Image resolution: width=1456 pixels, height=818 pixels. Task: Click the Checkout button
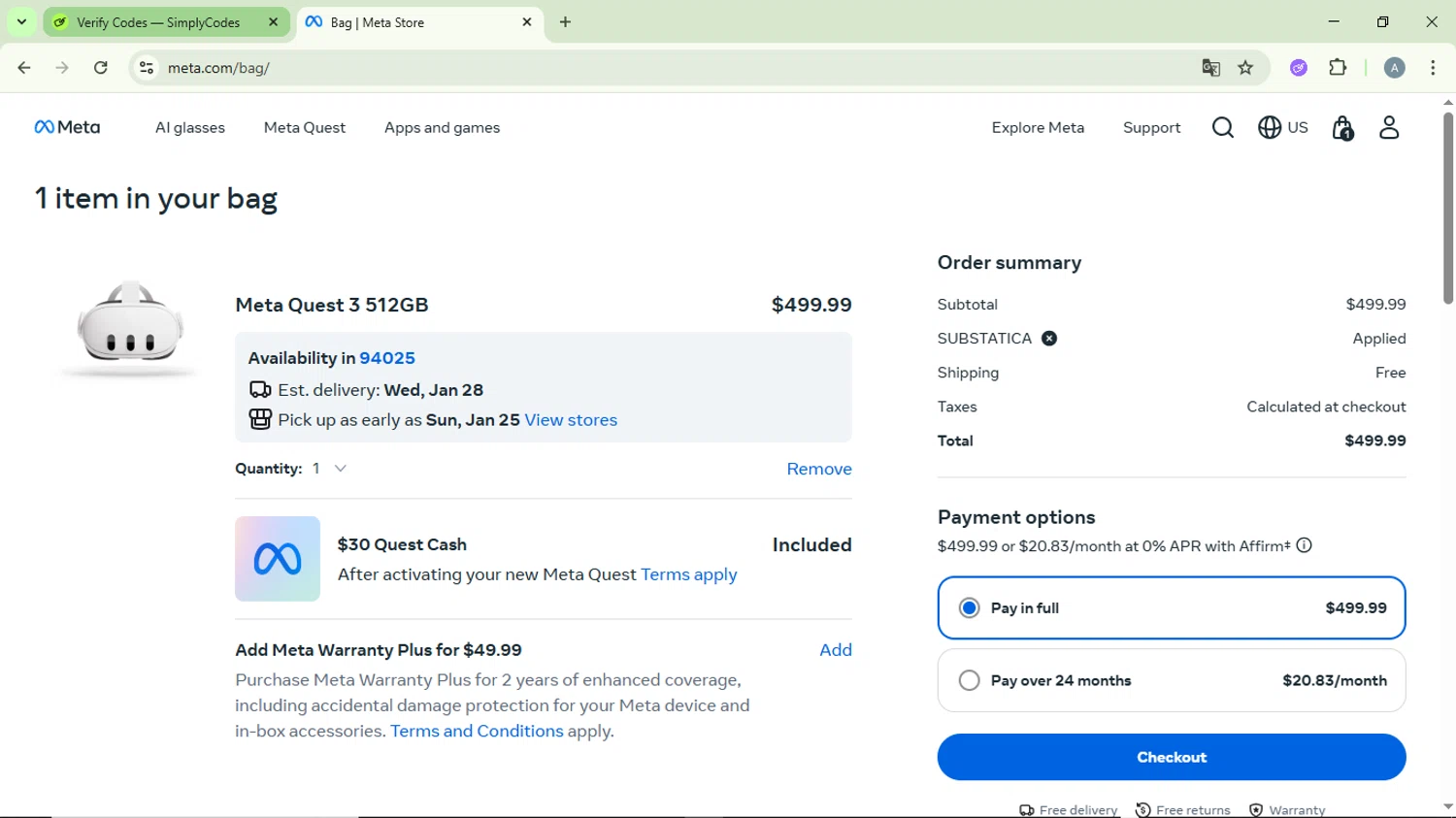[1172, 757]
